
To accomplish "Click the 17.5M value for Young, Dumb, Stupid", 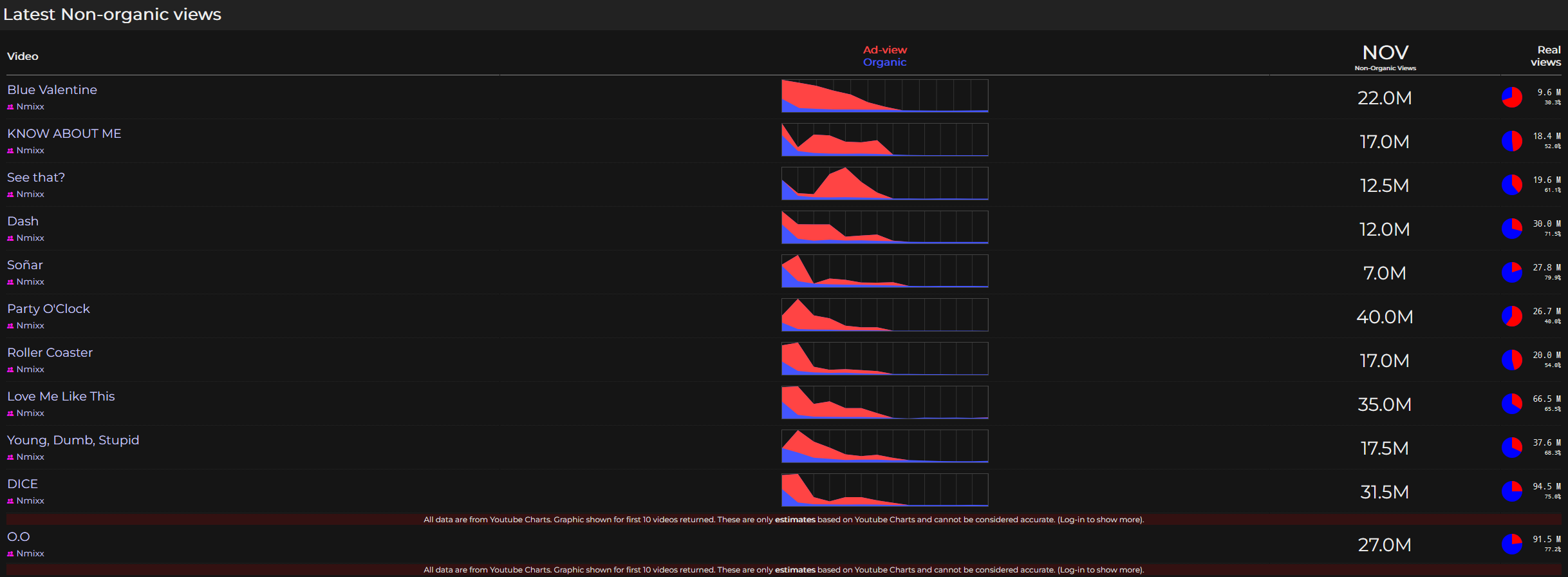I will pos(1385,448).
